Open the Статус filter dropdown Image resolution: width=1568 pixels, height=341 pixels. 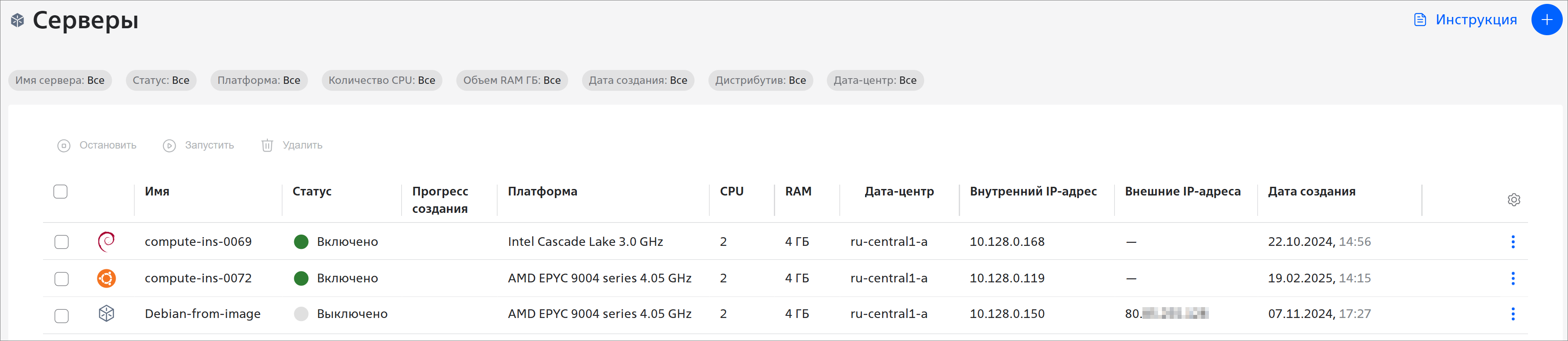coord(161,80)
